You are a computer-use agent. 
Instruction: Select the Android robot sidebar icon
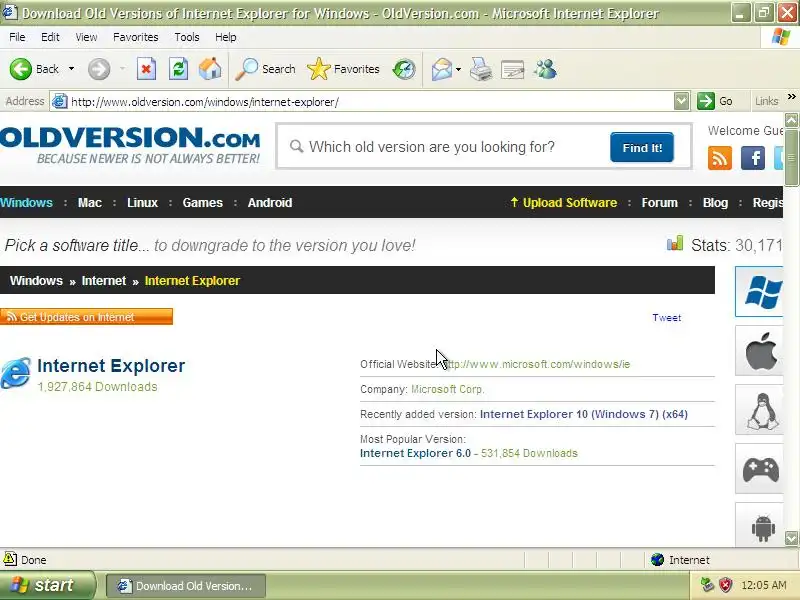pyautogui.click(x=760, y=526)
